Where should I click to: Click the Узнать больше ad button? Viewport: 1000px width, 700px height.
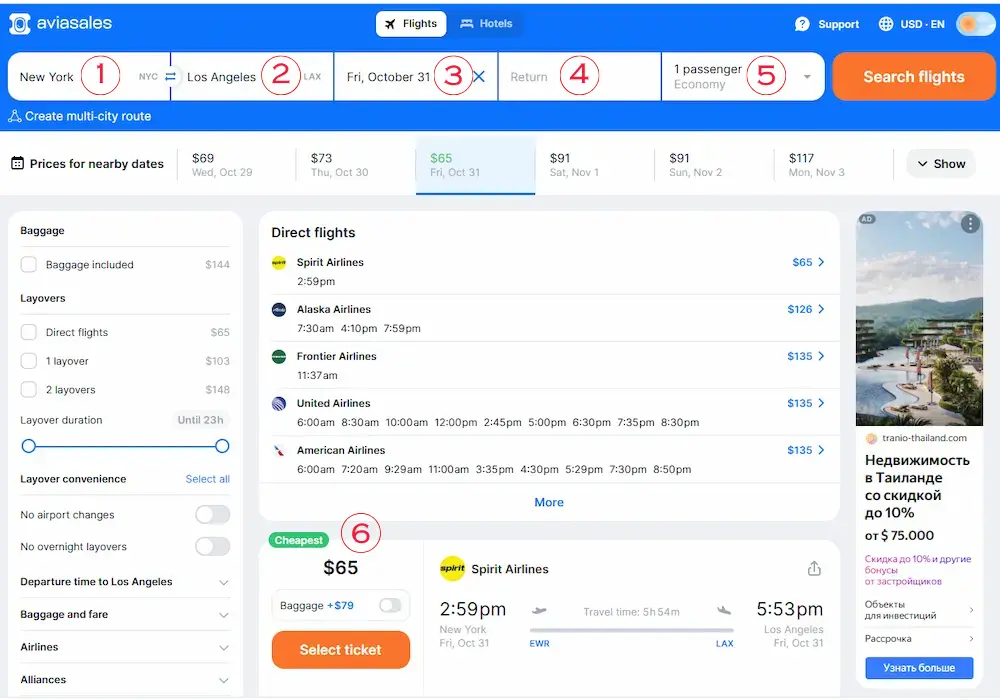coord(919,667)
